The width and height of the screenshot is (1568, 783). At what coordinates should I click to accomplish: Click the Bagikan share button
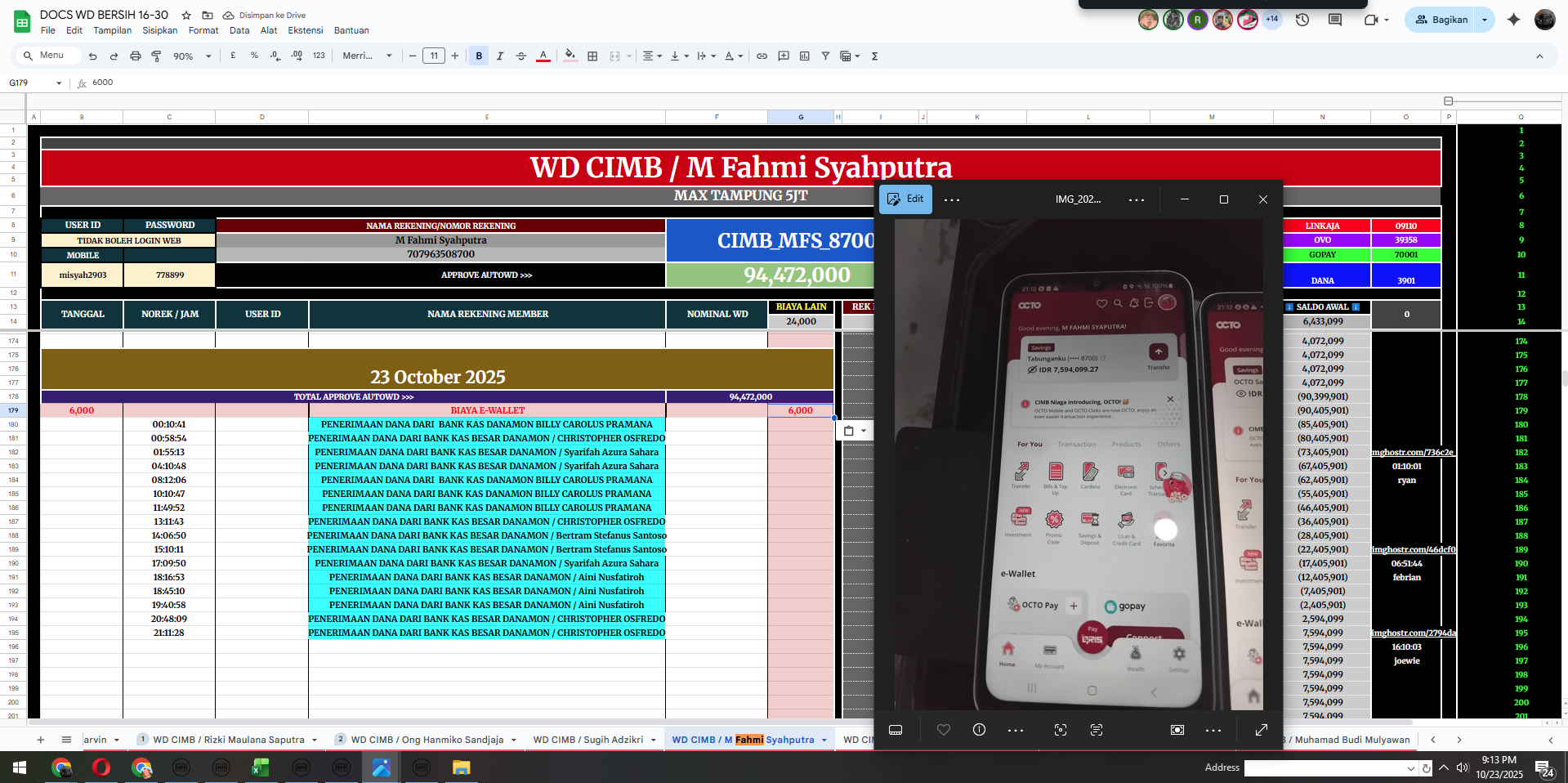(1441, 20)
